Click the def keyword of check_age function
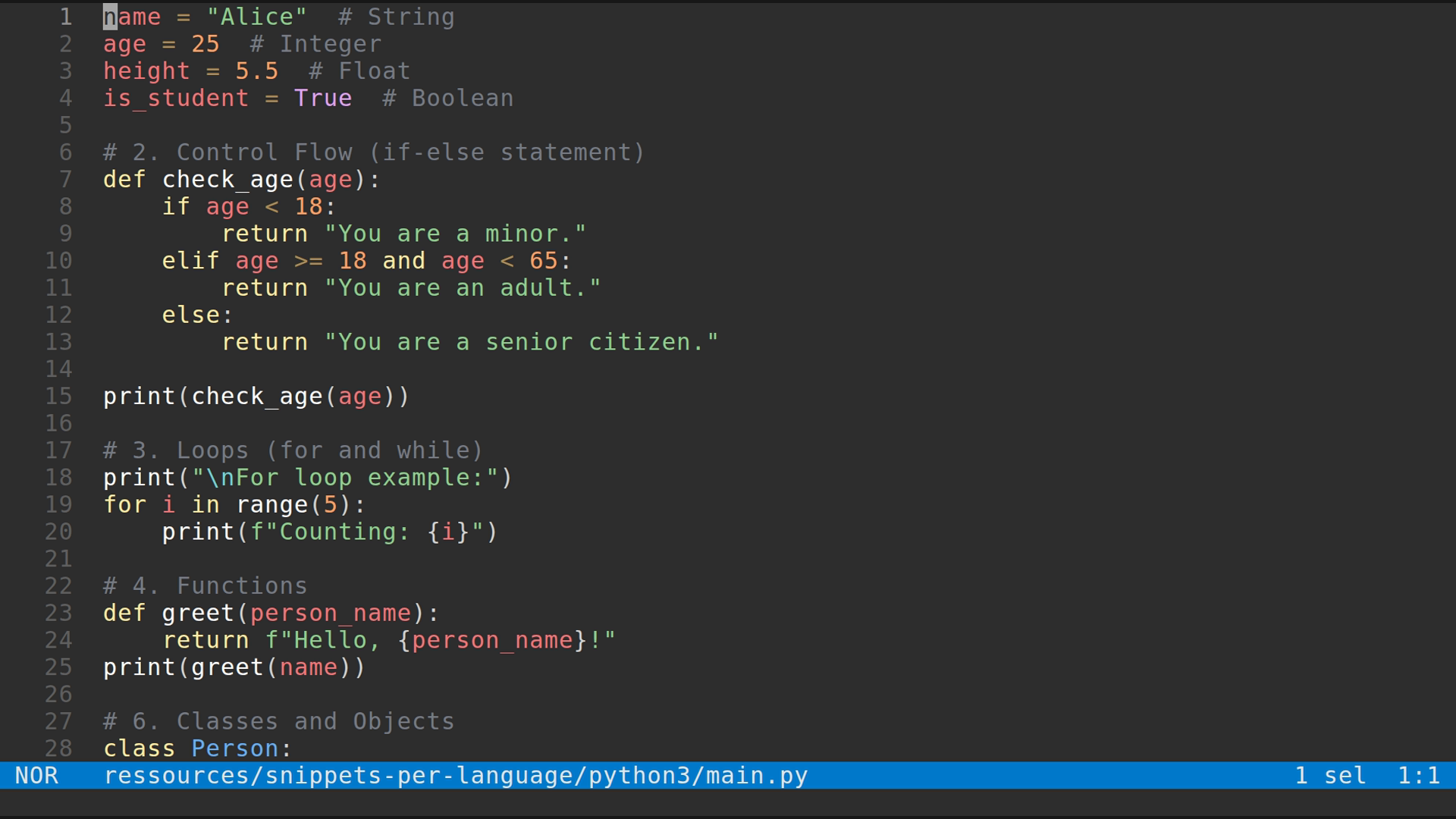This screenshot has width=1456, height=819. point(124,179)
